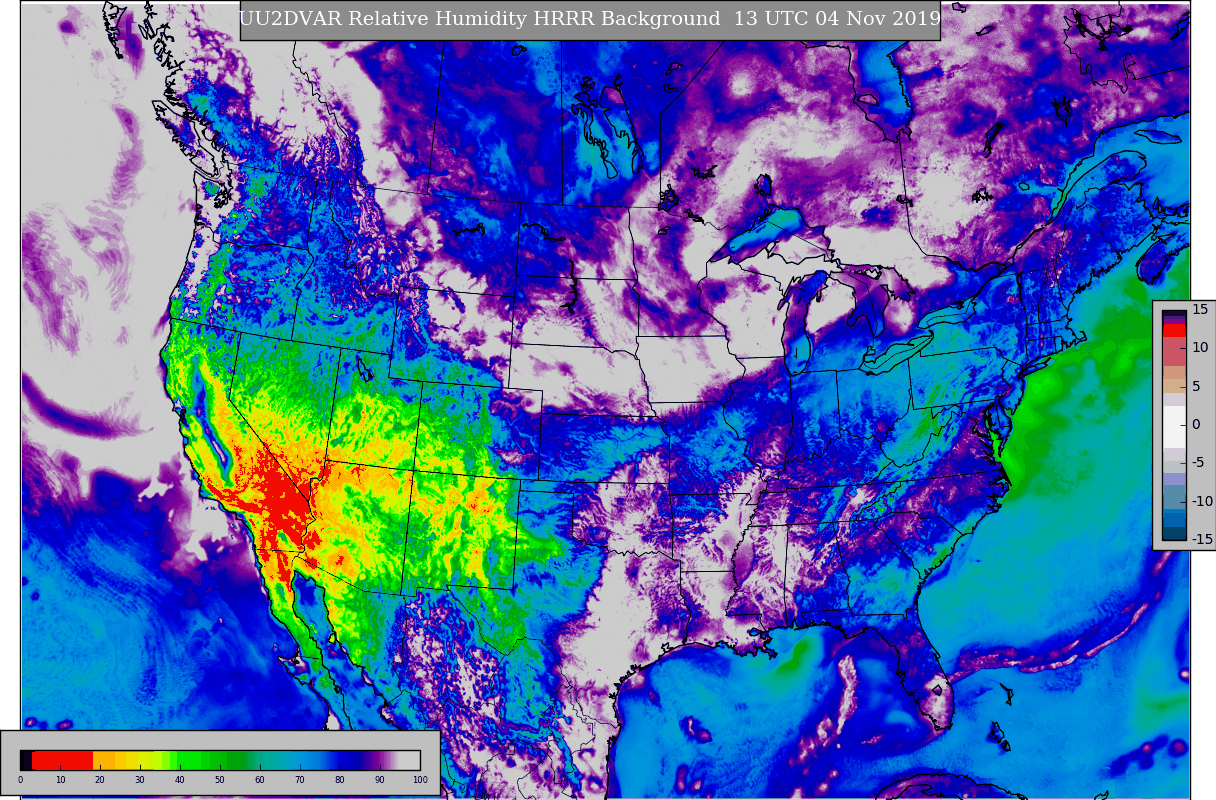
Task: Click the '15' label on right colorbar
Action: 1200,309
